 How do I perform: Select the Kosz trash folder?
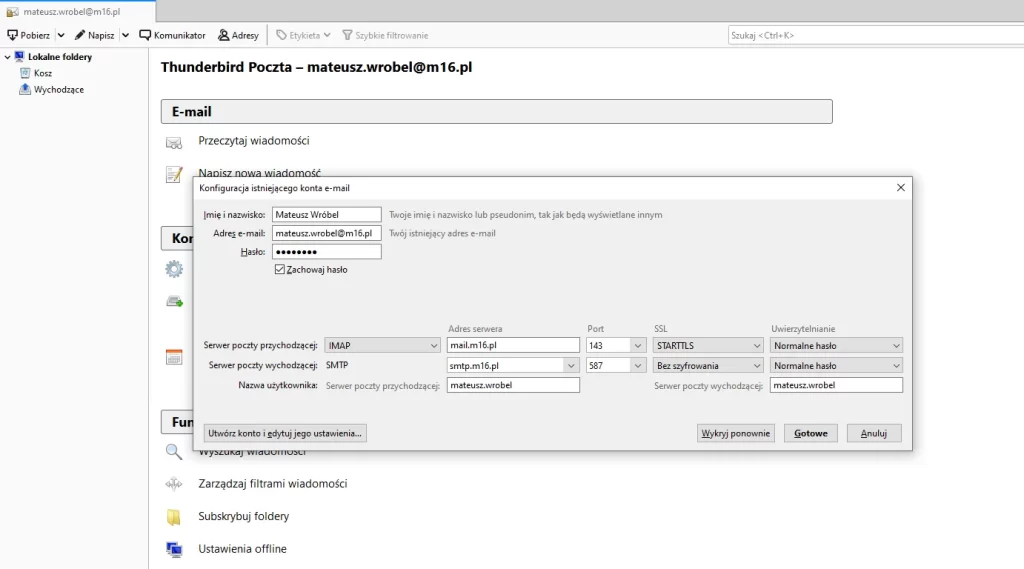click(43, 73)
